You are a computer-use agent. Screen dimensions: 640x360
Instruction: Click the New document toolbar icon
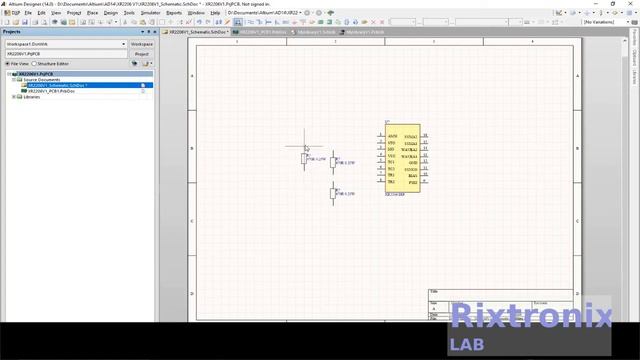(x=7, y=22)
